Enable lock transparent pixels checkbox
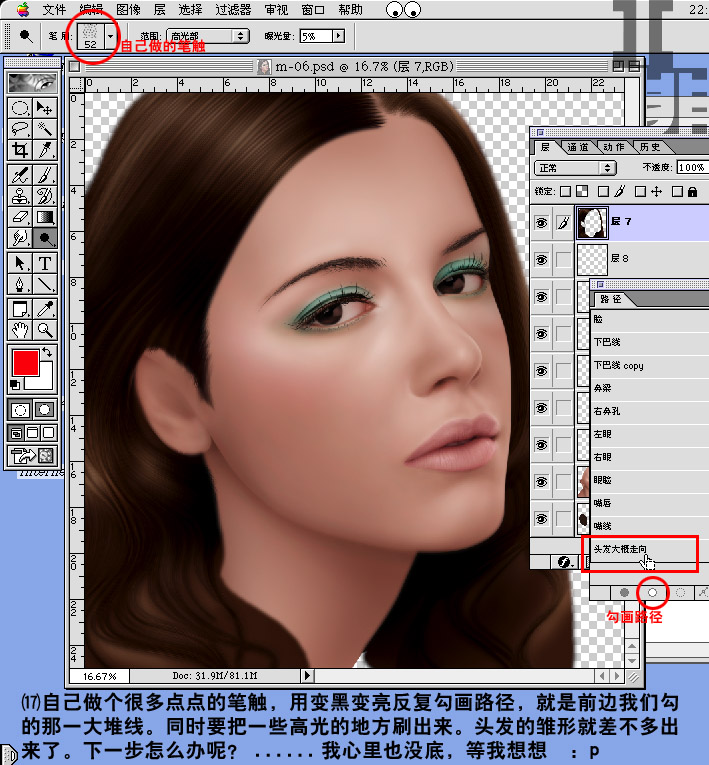Image resolution: width=709 pixels, height=765 pixels. 565,191
